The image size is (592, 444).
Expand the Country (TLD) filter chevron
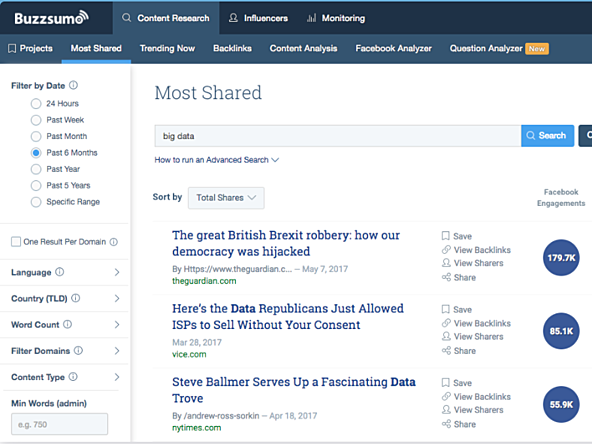click(x=117, y=298)
